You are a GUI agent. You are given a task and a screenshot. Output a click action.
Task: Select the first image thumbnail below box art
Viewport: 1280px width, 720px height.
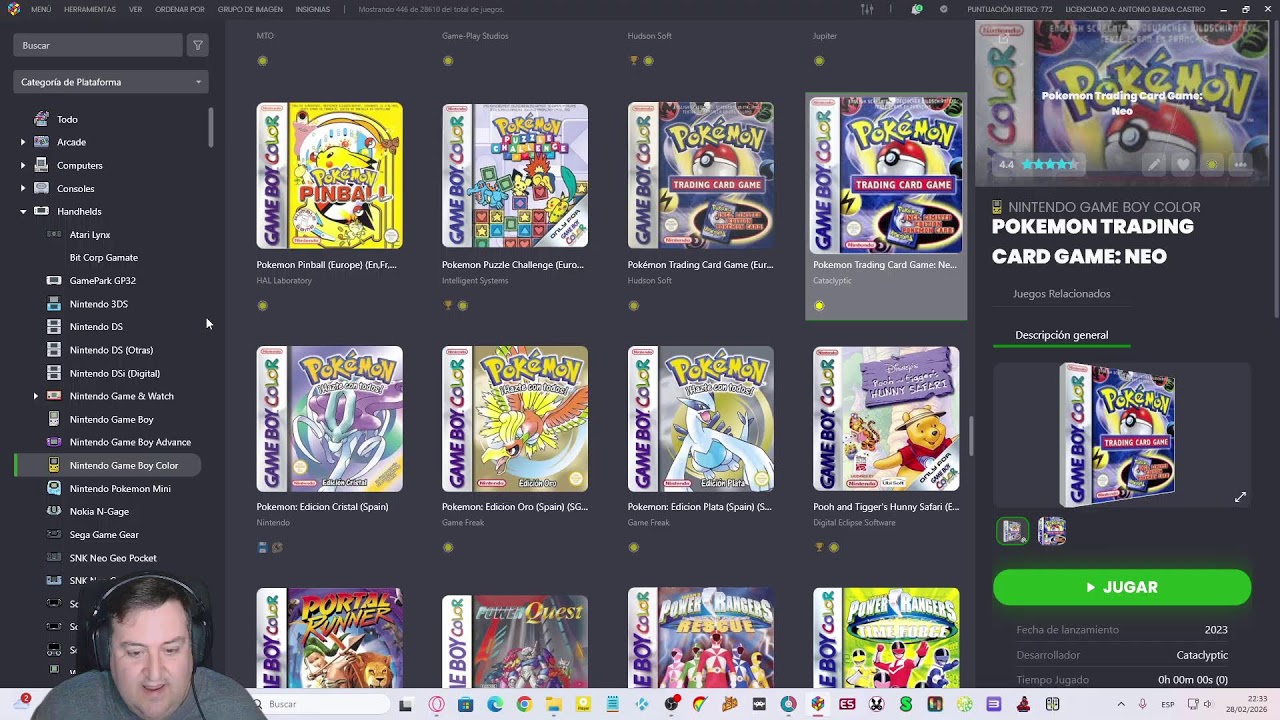click(1012, 531)
